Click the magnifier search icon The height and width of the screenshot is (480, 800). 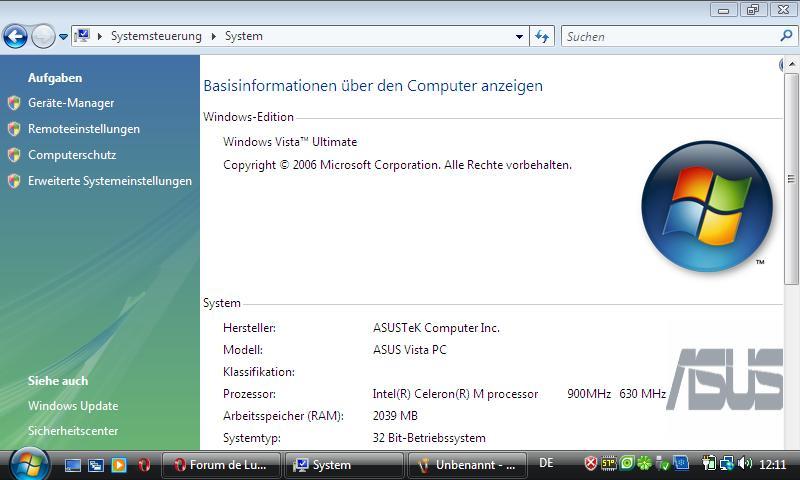786,36
